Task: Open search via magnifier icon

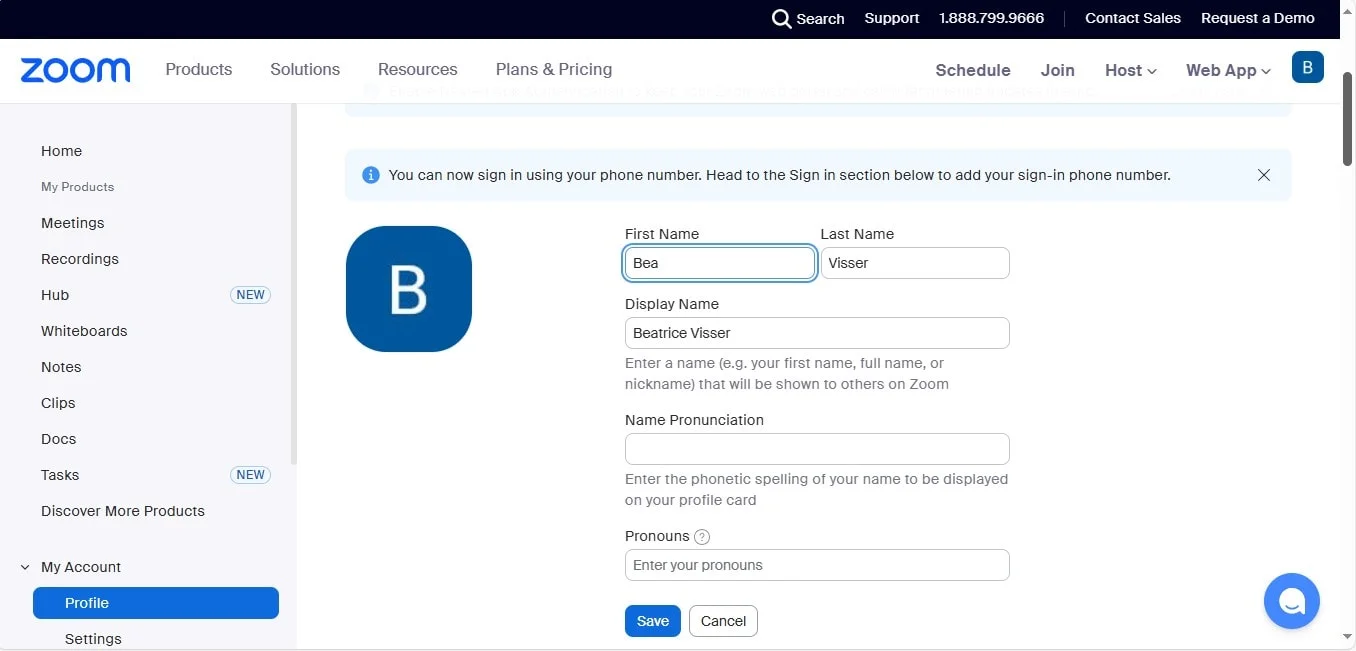Action: [x=781, y=19]
